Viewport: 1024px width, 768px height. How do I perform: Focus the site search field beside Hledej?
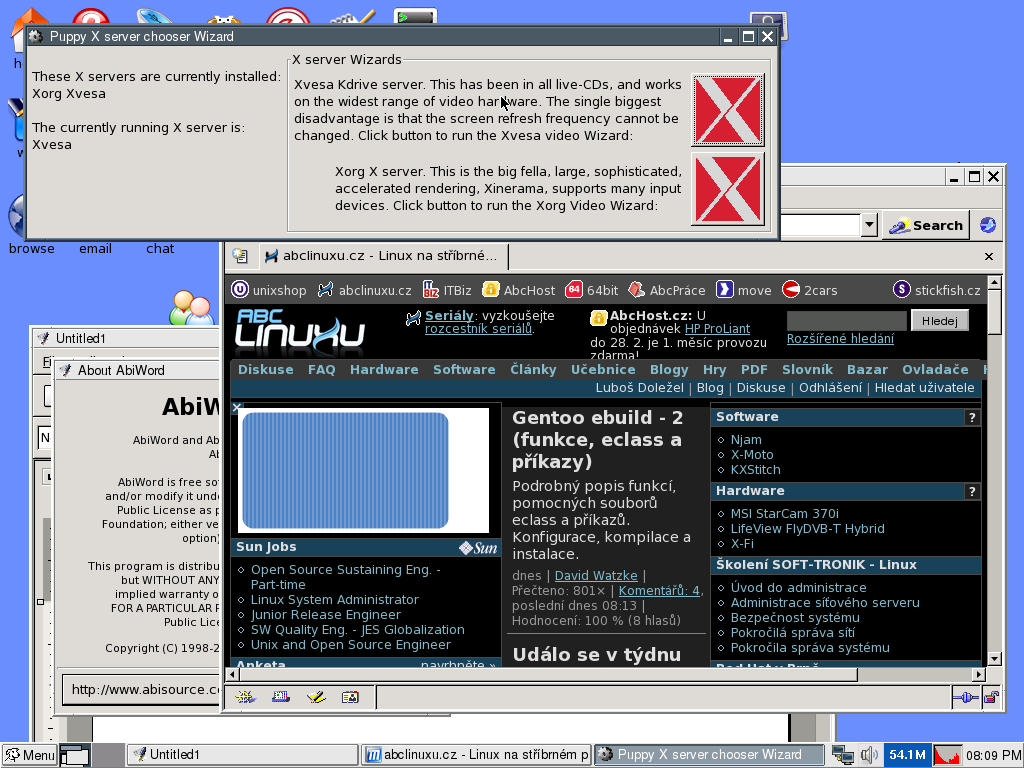coord(846,321)
